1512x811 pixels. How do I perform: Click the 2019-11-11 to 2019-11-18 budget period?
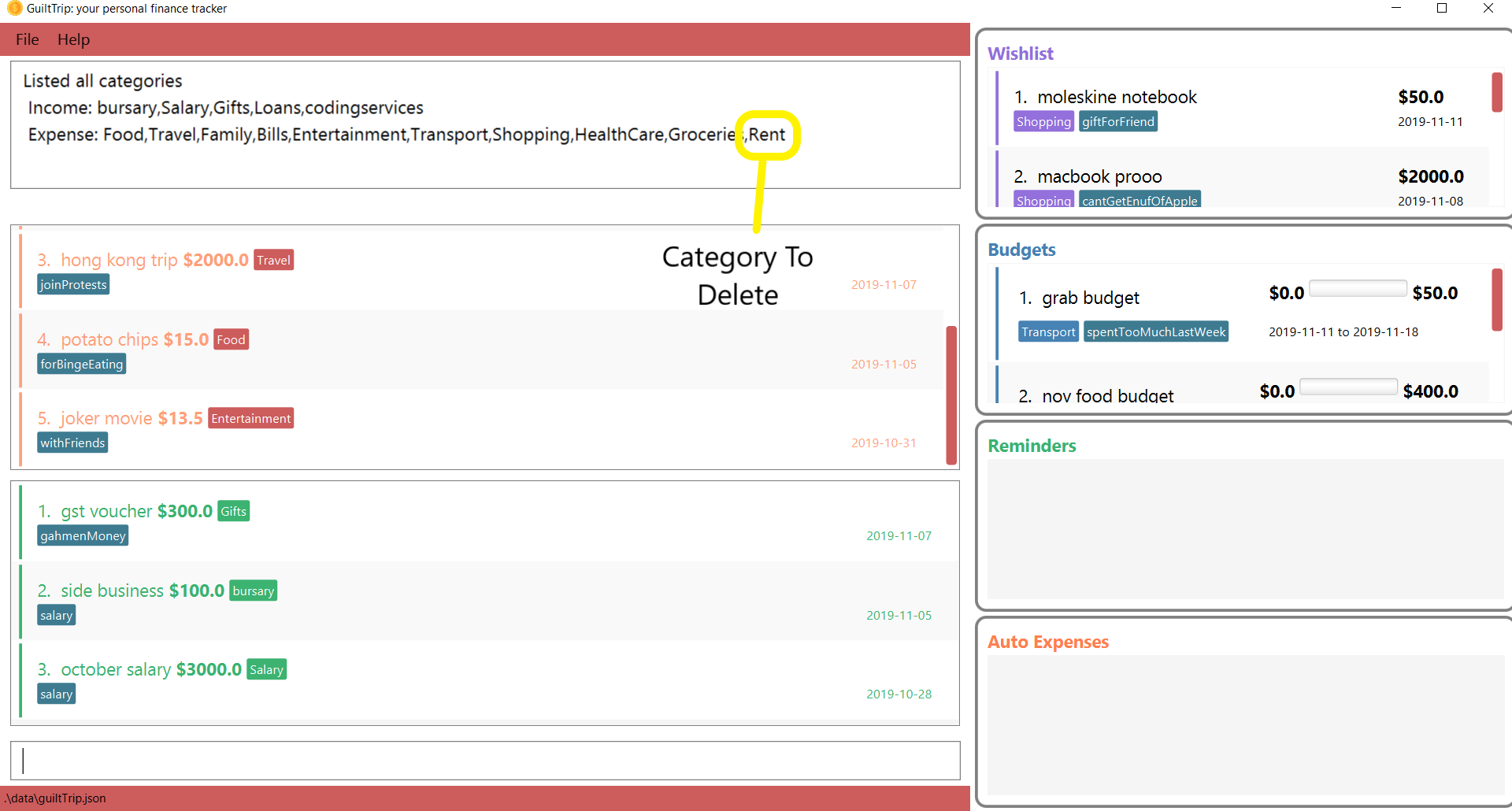1343,332
